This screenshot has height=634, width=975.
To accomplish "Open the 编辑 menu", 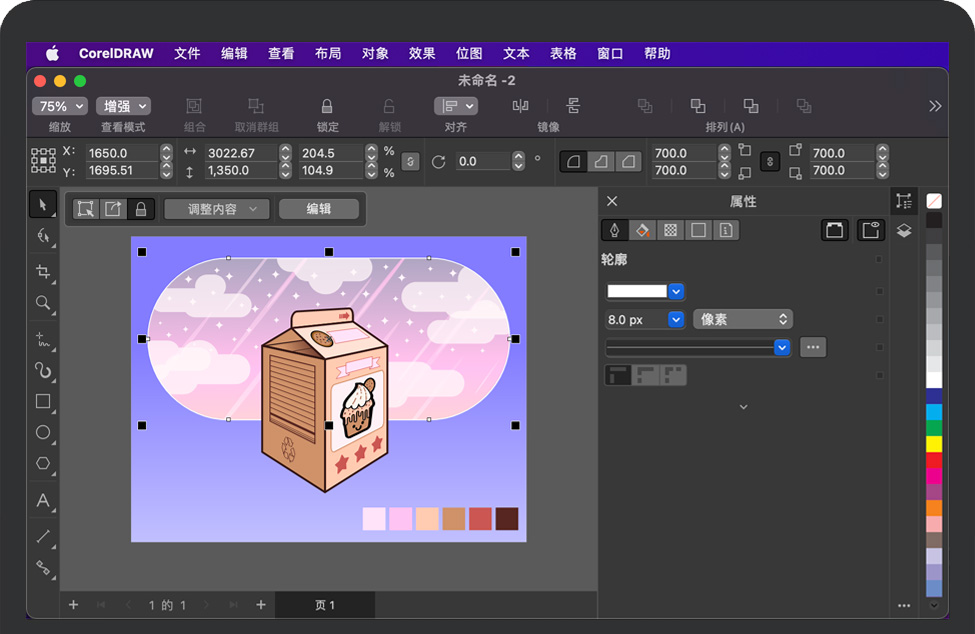I will tap(234, 53).
